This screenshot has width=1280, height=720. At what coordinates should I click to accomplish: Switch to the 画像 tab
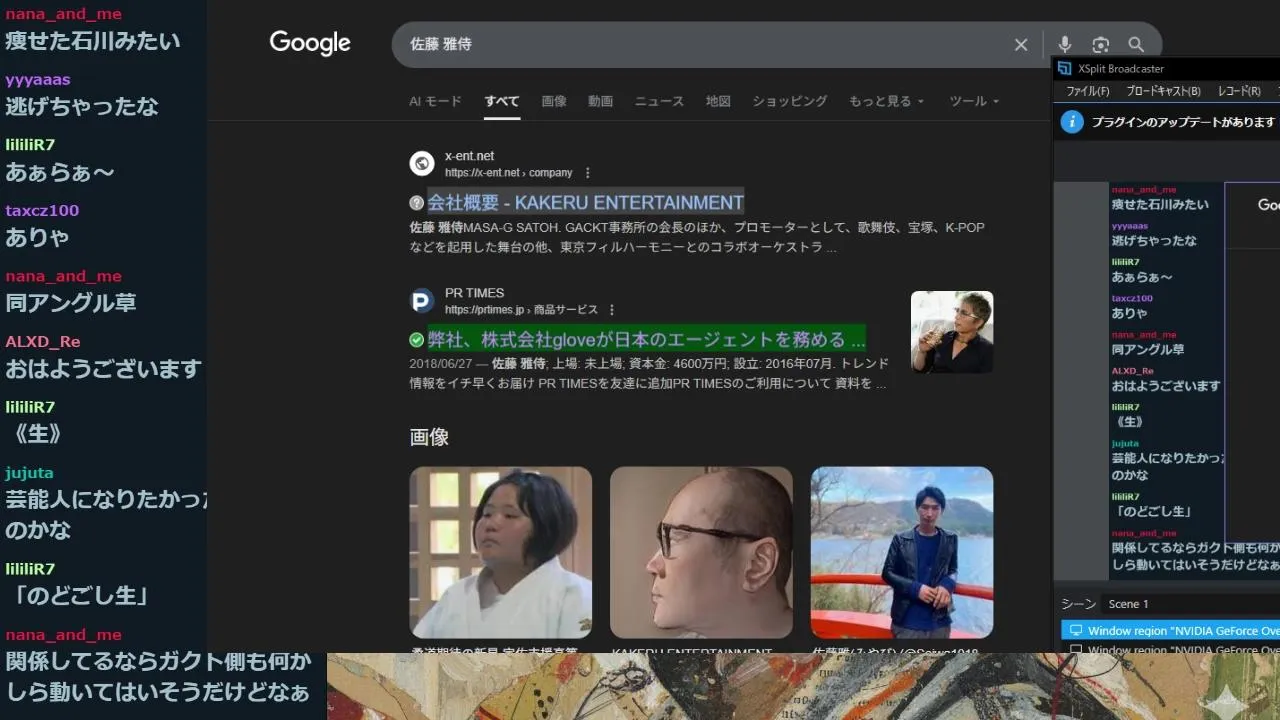(554, 101)
